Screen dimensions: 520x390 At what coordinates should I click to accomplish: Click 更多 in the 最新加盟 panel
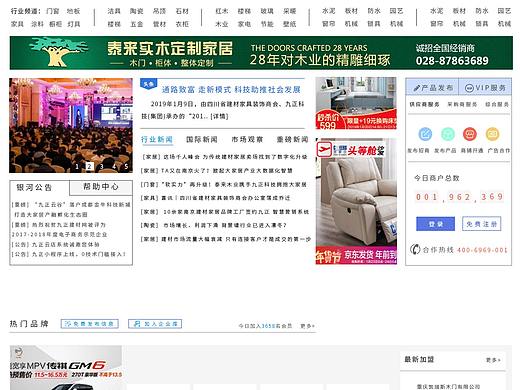493,360
